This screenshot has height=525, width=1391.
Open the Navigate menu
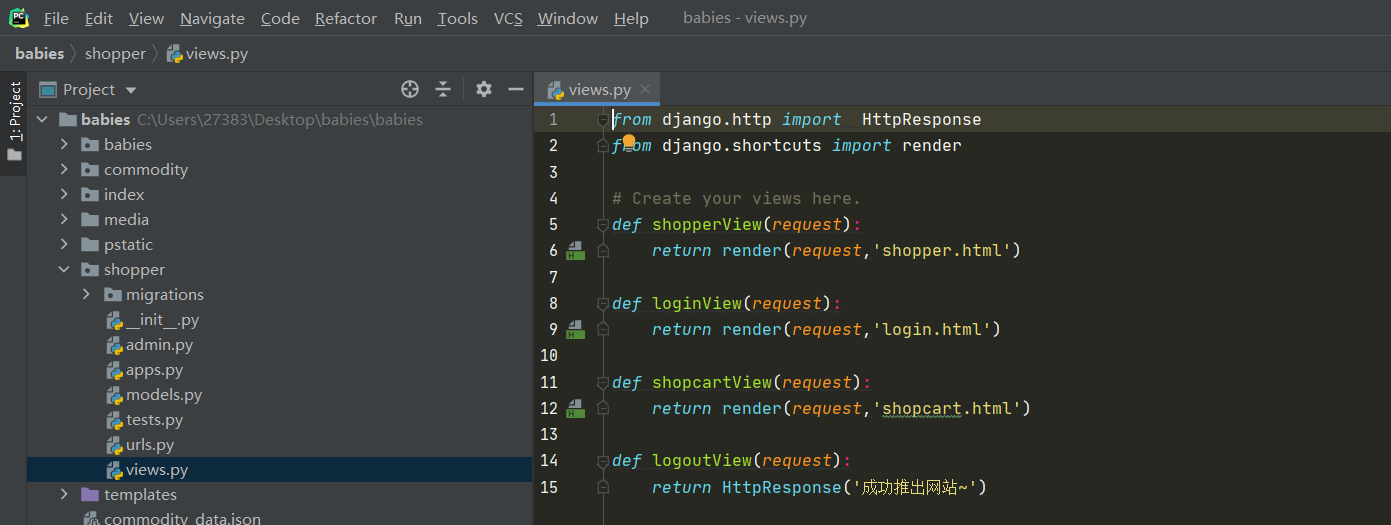(212, 18)
